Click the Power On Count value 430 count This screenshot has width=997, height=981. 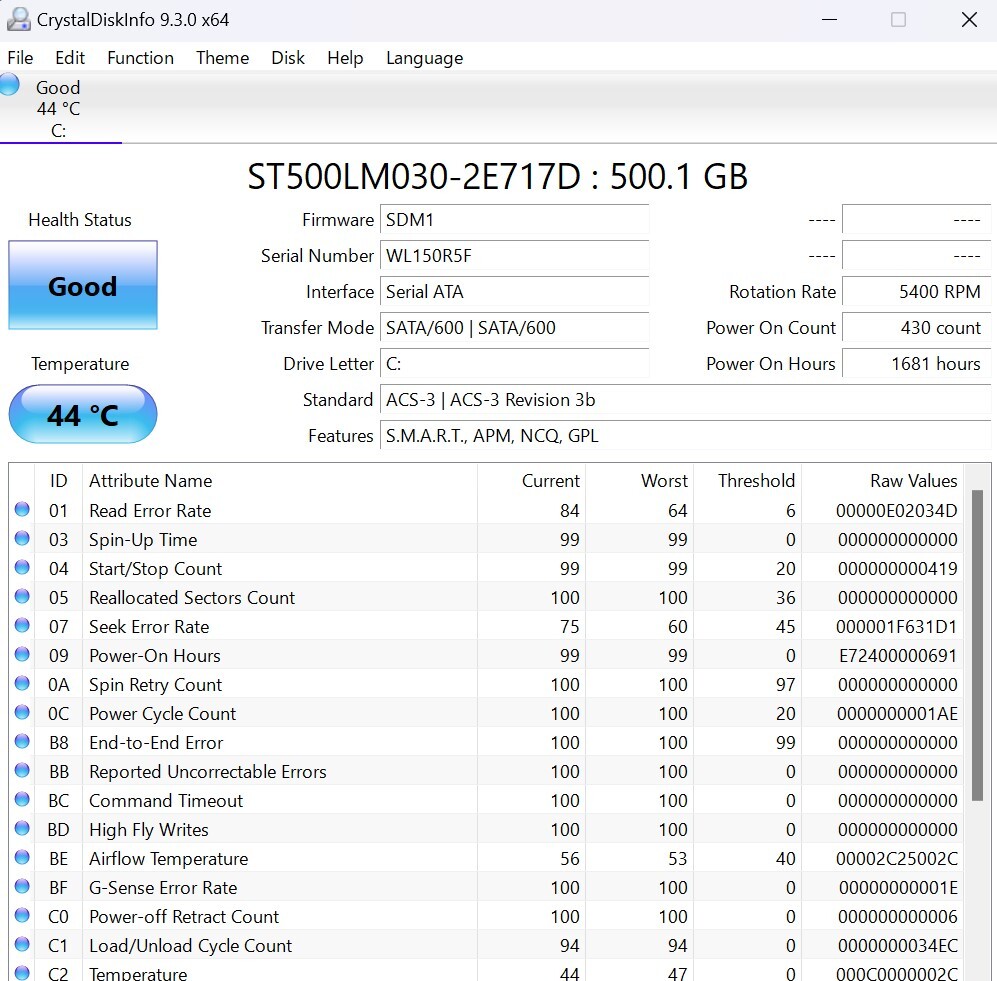pyautogui.click(x=916, y=327)
